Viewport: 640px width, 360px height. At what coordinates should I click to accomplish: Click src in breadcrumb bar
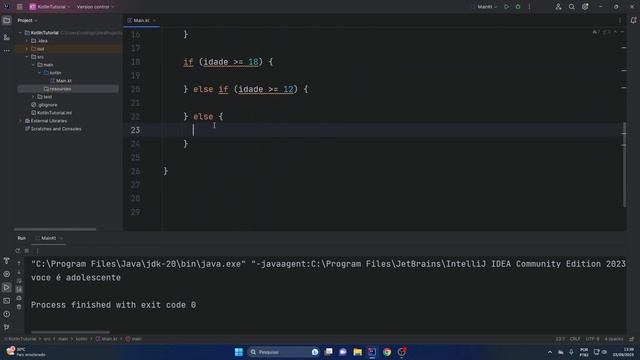click(47, 339)
